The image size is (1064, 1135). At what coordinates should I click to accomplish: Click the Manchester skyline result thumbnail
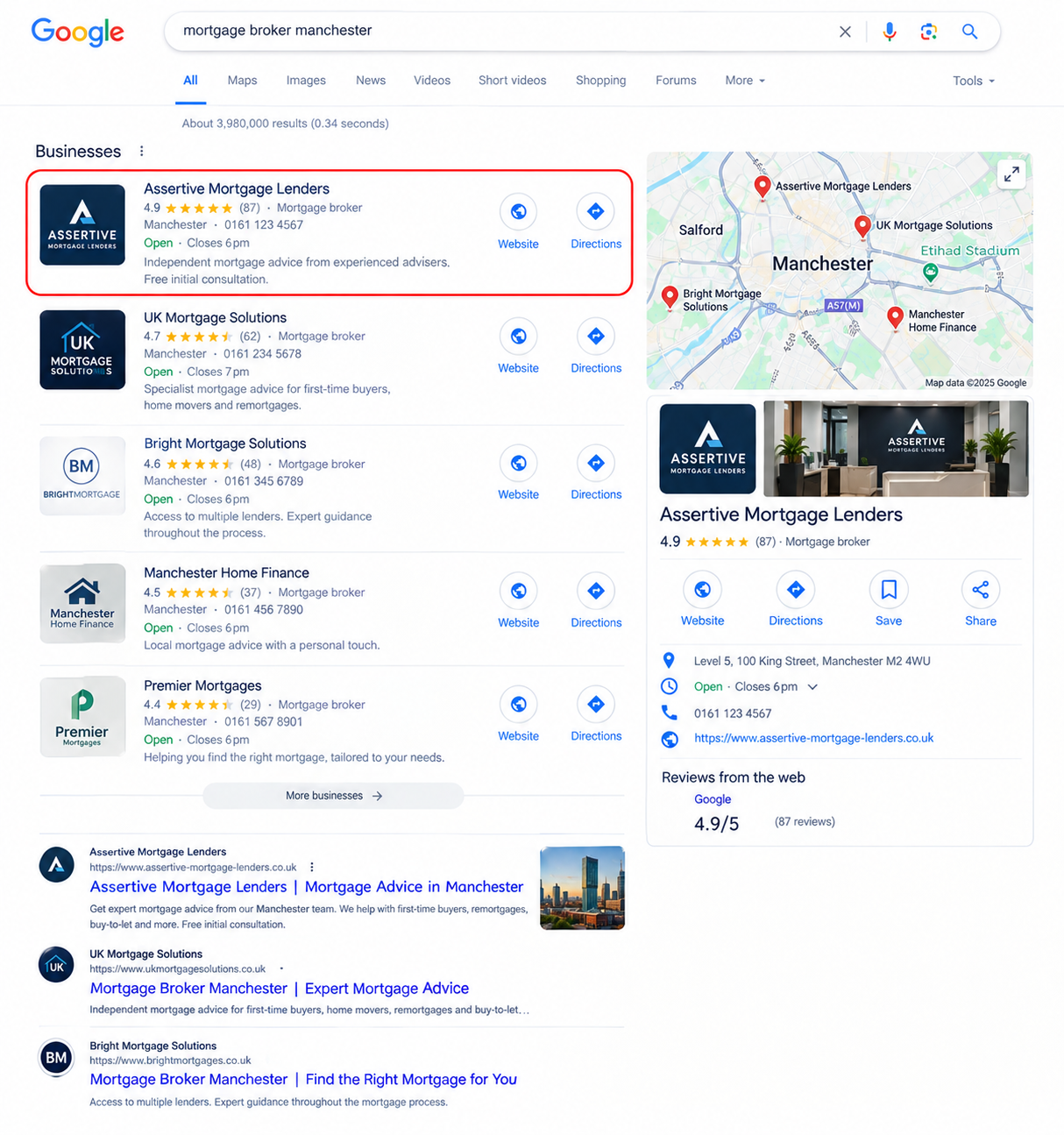point(583,888)
